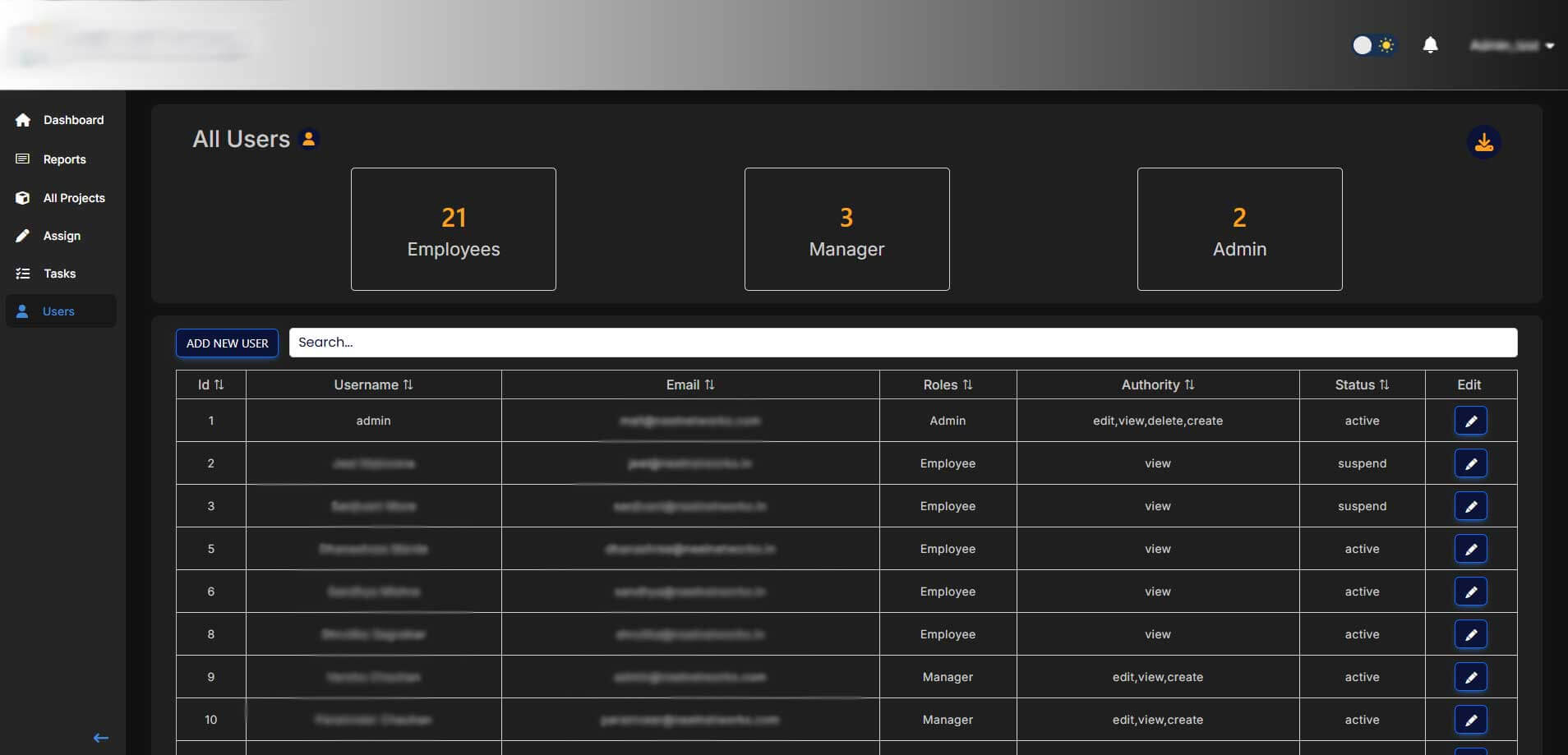Viewport: 1568px width, 755px height.
Task: Toggle the light/dark theme switch
Action: pyautogui.click(x=1373, y=45)
